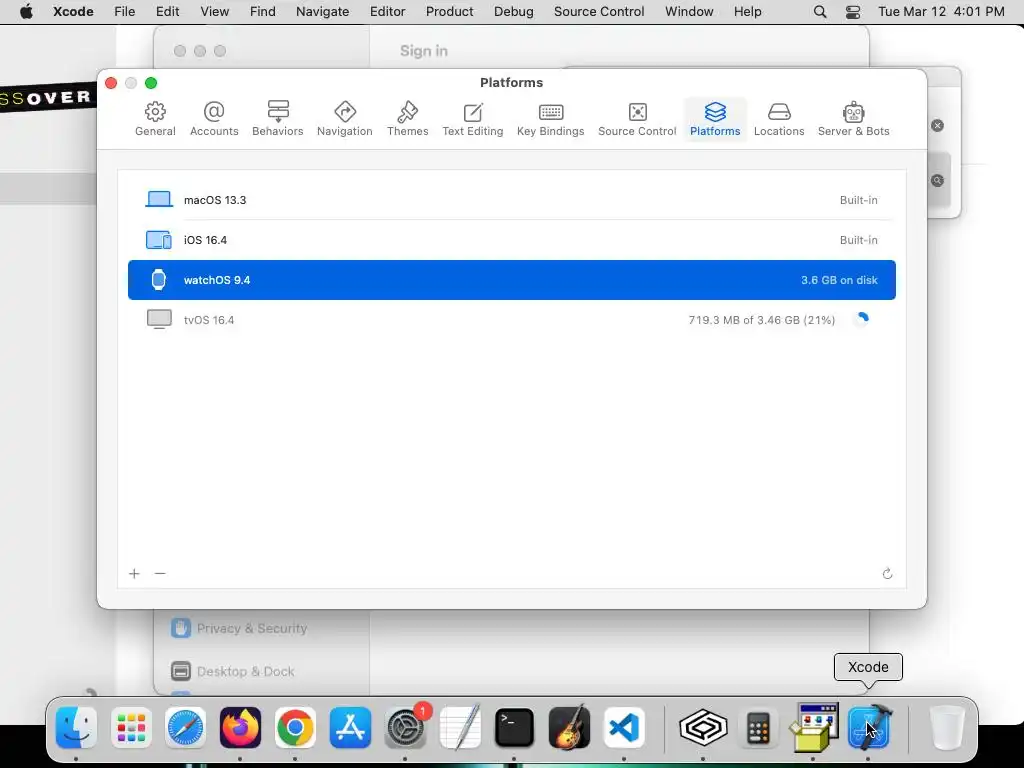Open the File menu
The height and width of the screenshot is (768, 1024).
[x=124, y=12]
